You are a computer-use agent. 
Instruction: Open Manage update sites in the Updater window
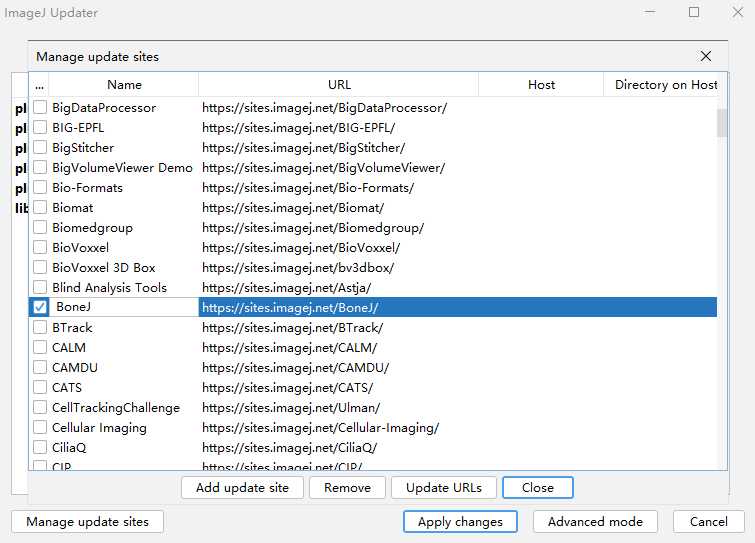coord(87,521)
